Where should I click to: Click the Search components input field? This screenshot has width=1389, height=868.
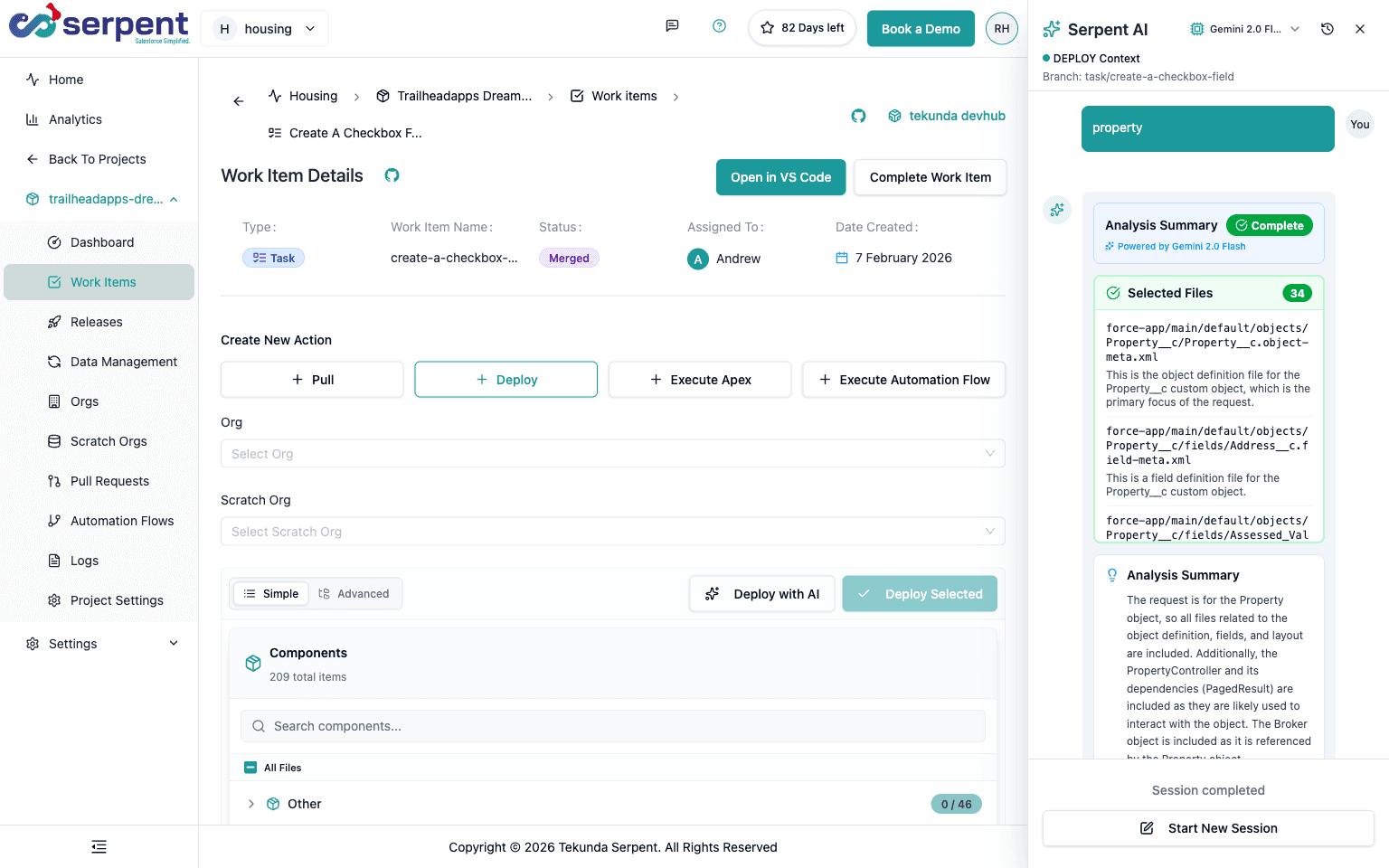(612, 726)
